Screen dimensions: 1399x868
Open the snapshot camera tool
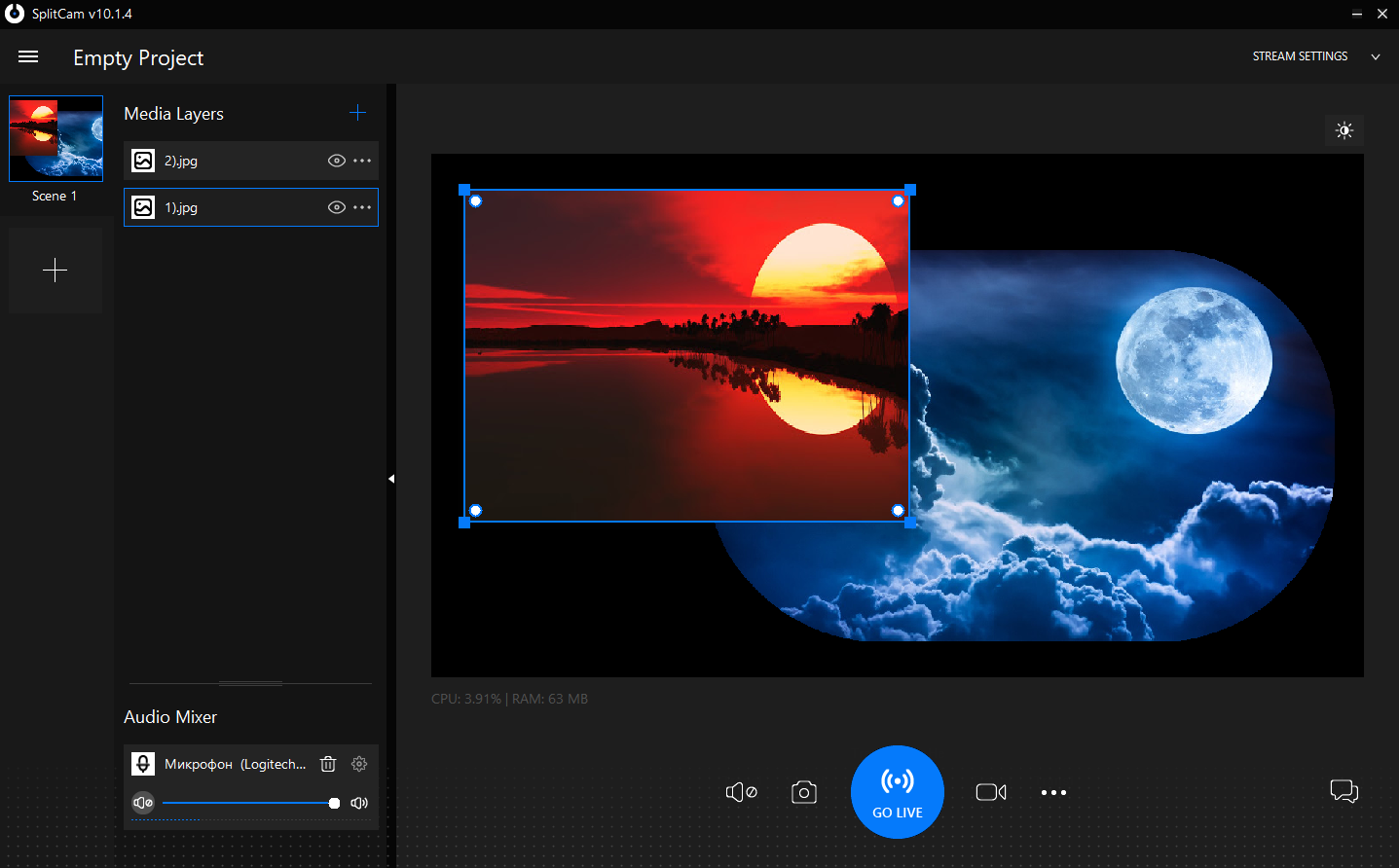coord(803,792)
